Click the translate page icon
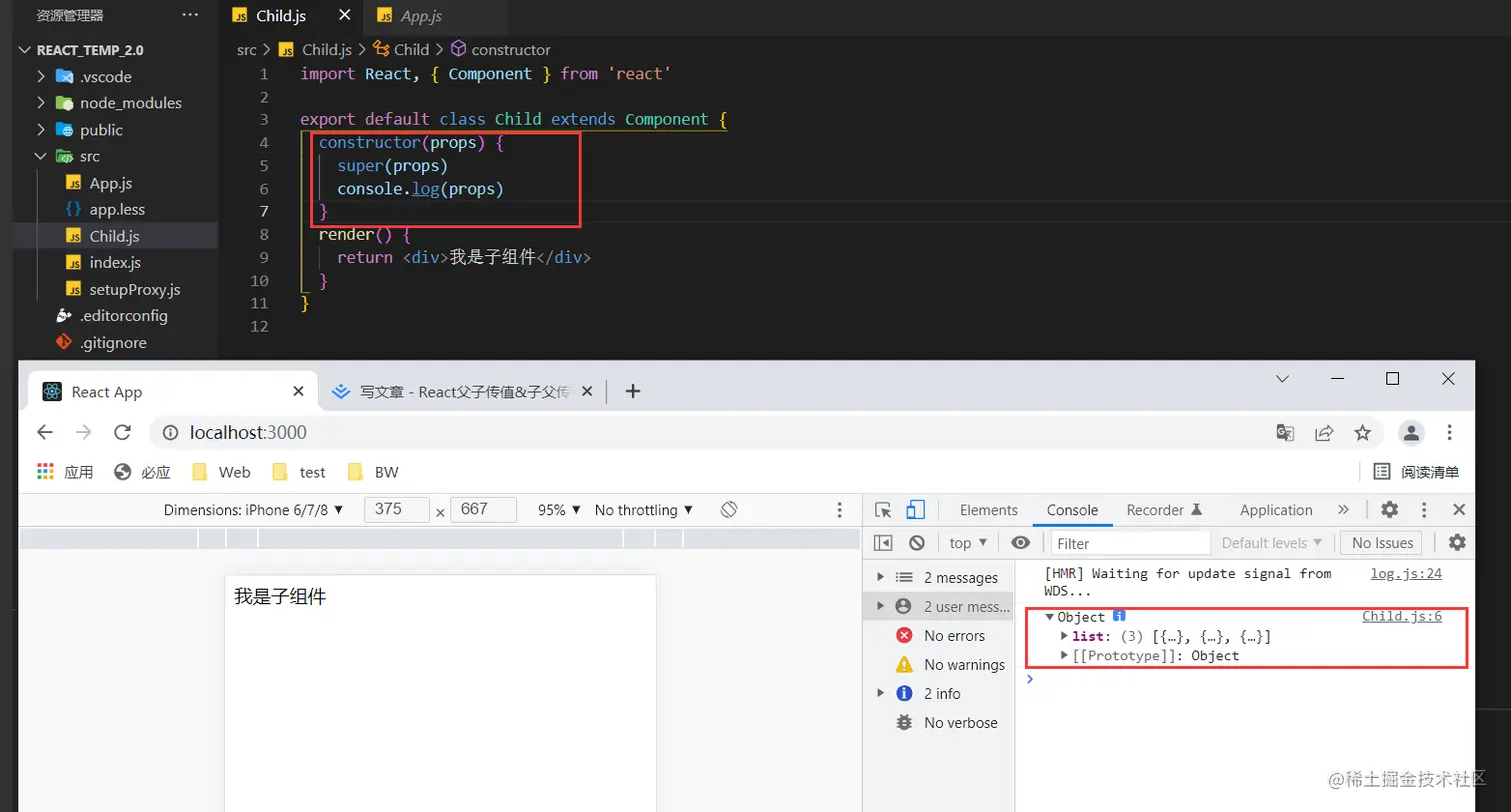This screenshot has height=812, width=1511. [x=1285, y=432]
